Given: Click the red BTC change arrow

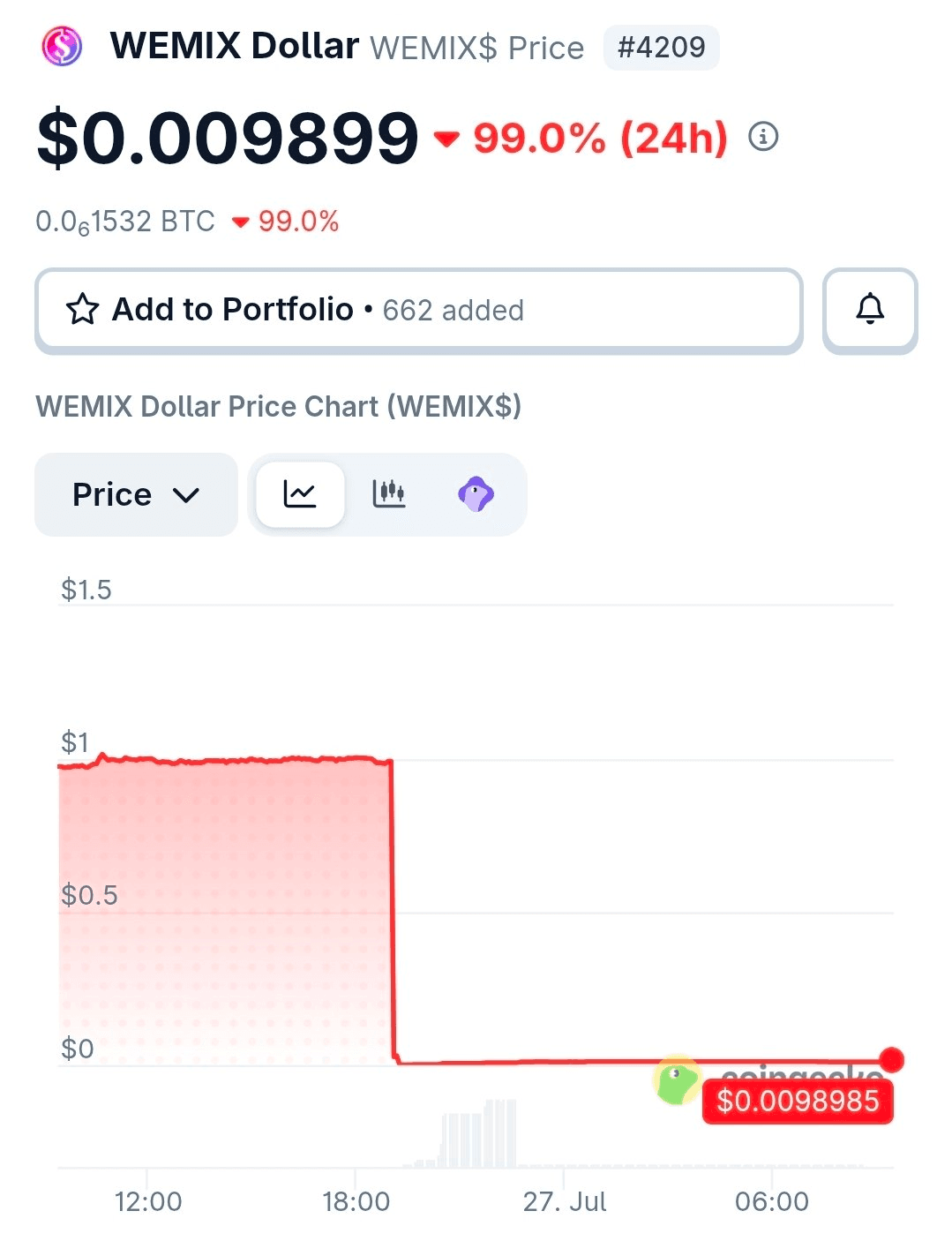Looking at the screenshot, I should pyautogui.click(x=240, y=222).
